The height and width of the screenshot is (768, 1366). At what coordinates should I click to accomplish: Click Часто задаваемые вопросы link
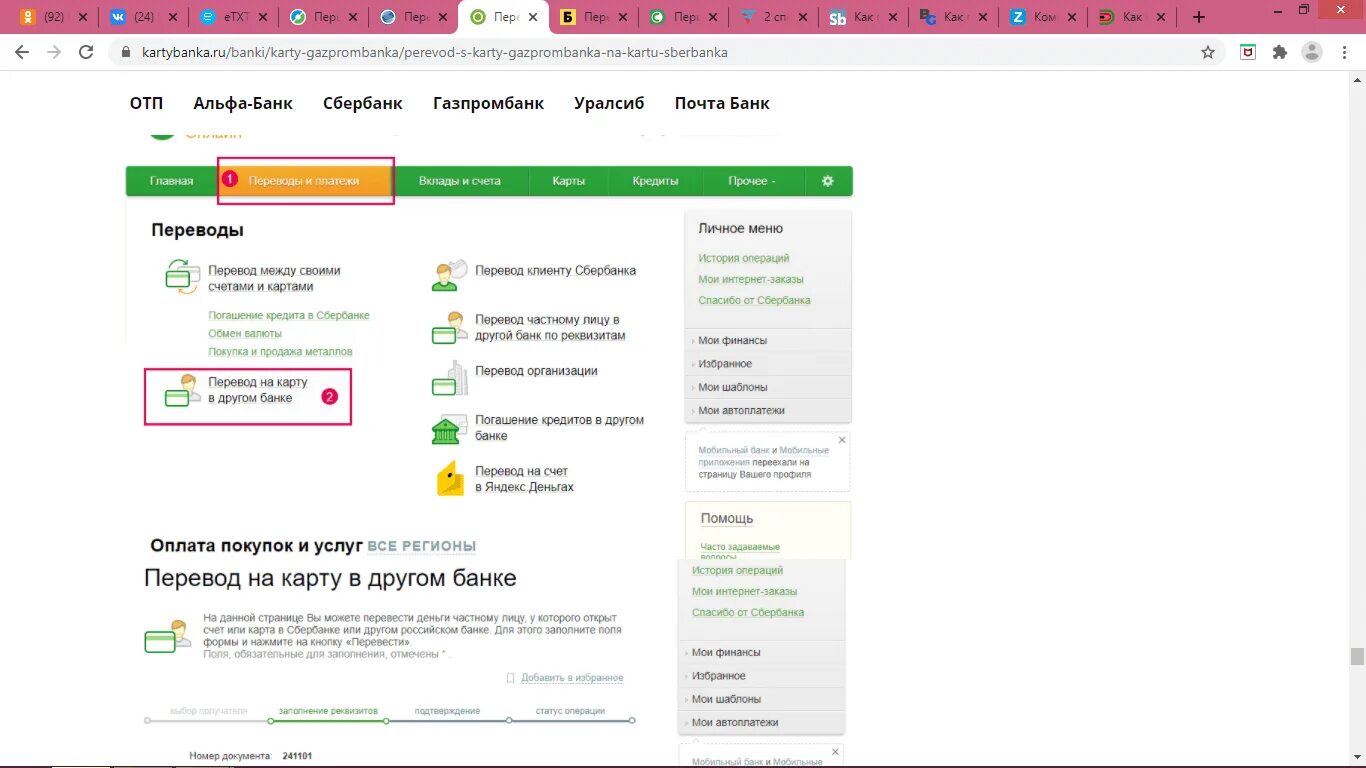pyautogui.click(x=740, y=551)
